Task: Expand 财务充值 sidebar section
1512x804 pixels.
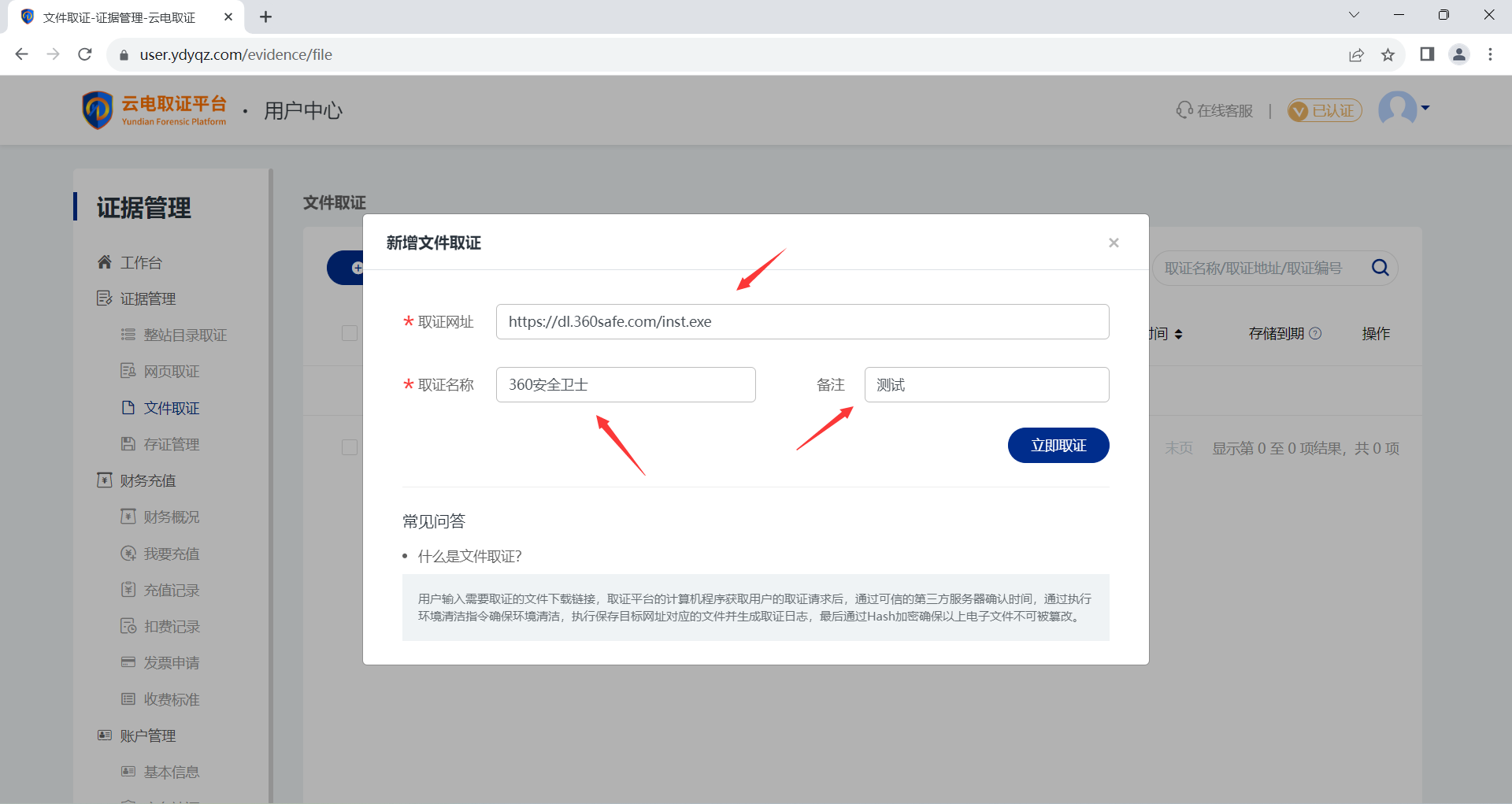Action: click(x=148, y=480)
